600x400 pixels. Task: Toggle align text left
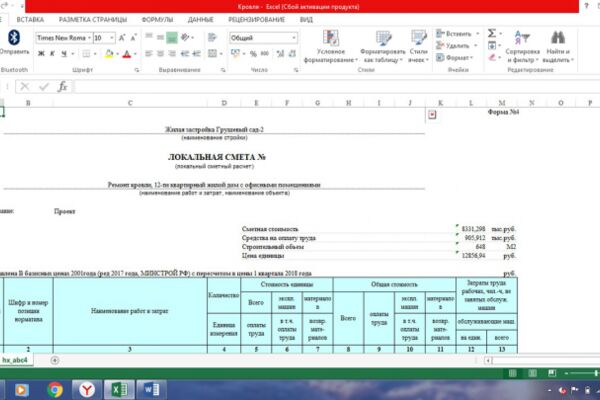tap(149, 54)
